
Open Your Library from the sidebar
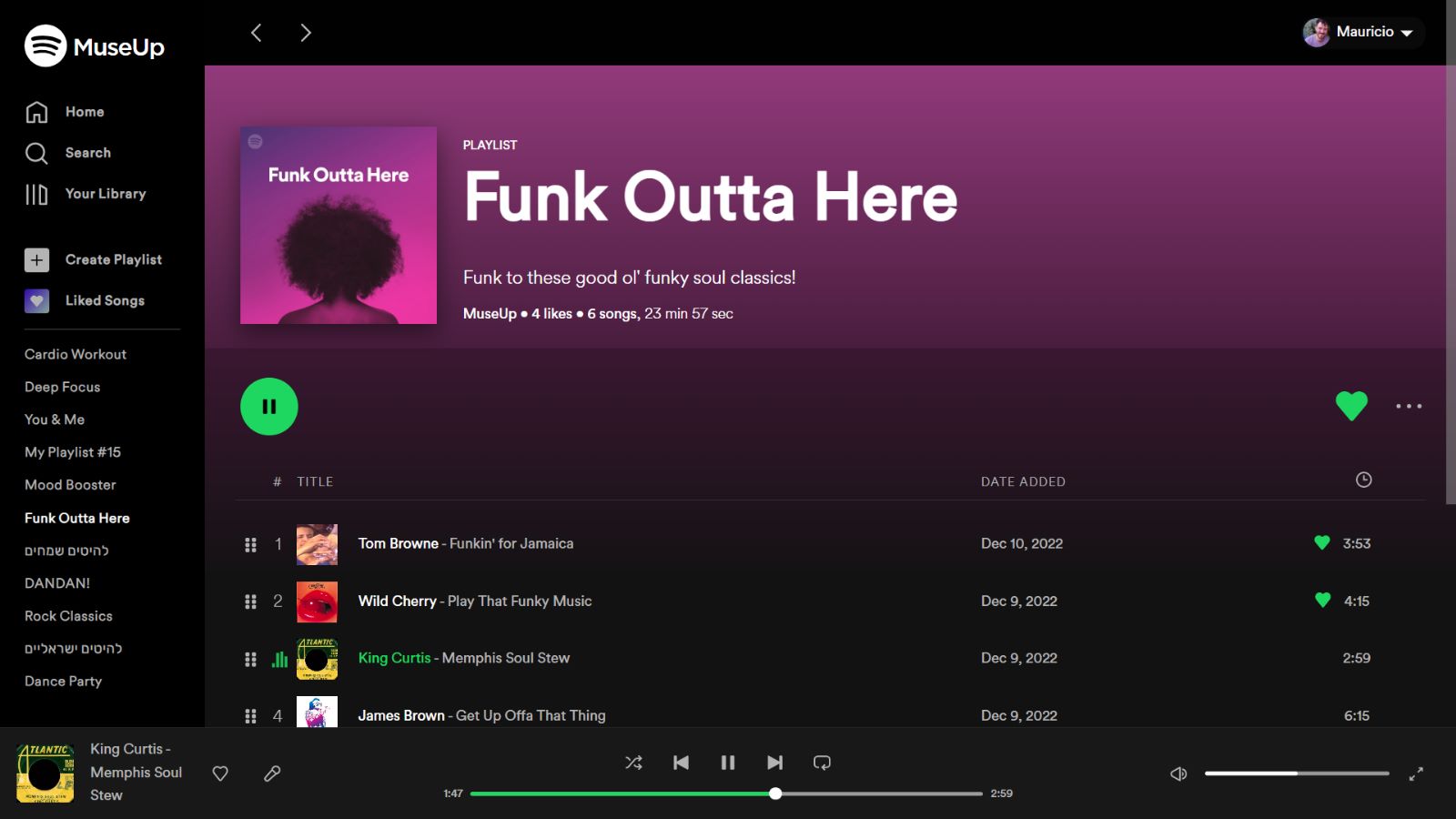(x=86, y=194)
